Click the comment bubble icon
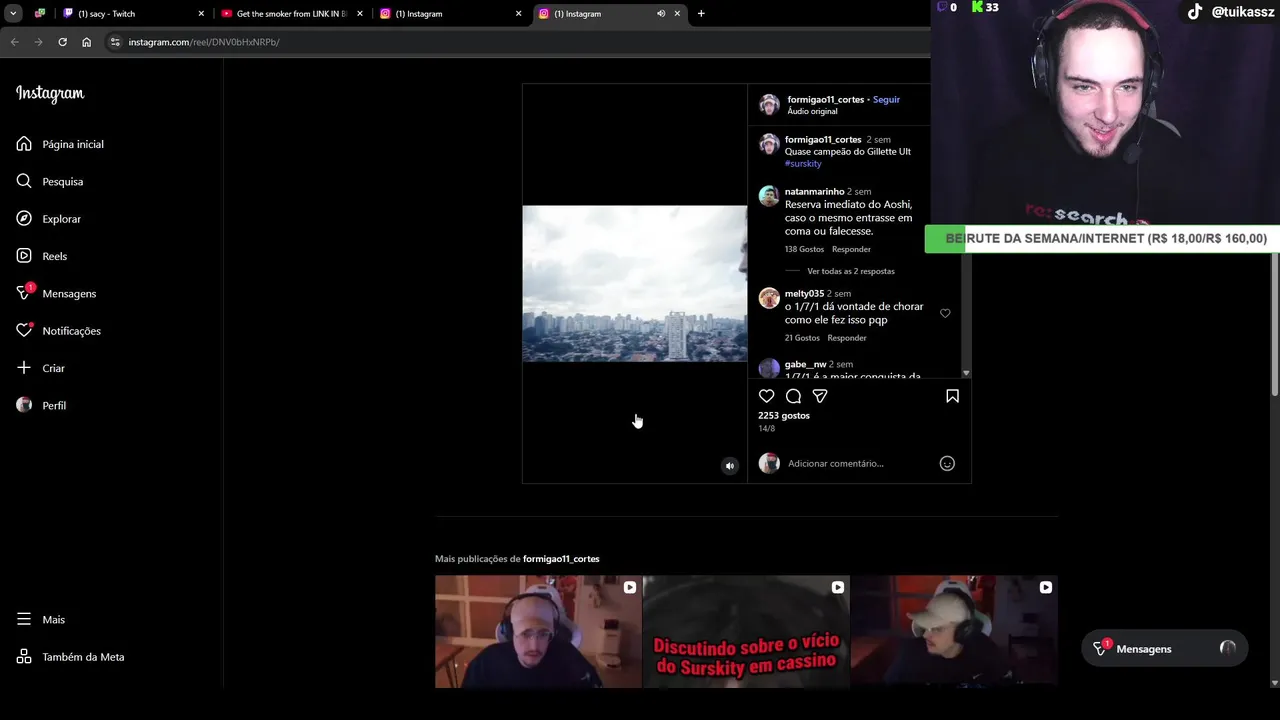Screen dimensions: 1280x720 794,396
